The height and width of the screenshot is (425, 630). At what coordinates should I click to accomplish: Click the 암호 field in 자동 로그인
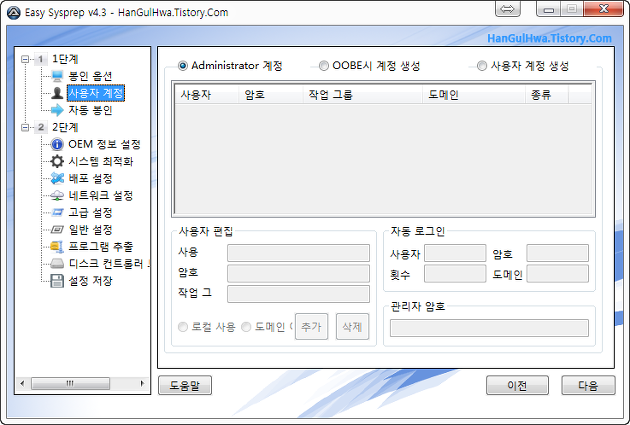tap(558, 253)
